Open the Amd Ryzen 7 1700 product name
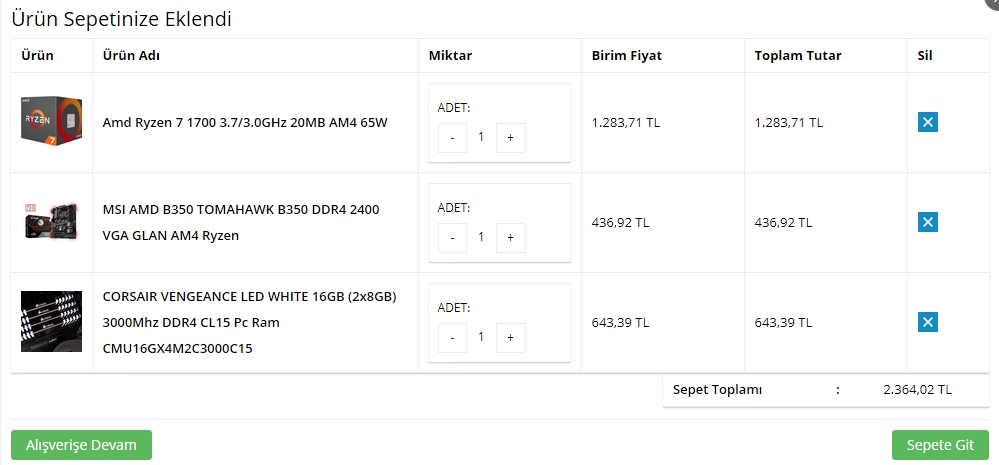The width and height of the screenshot is (999, 465). [245, 122]
